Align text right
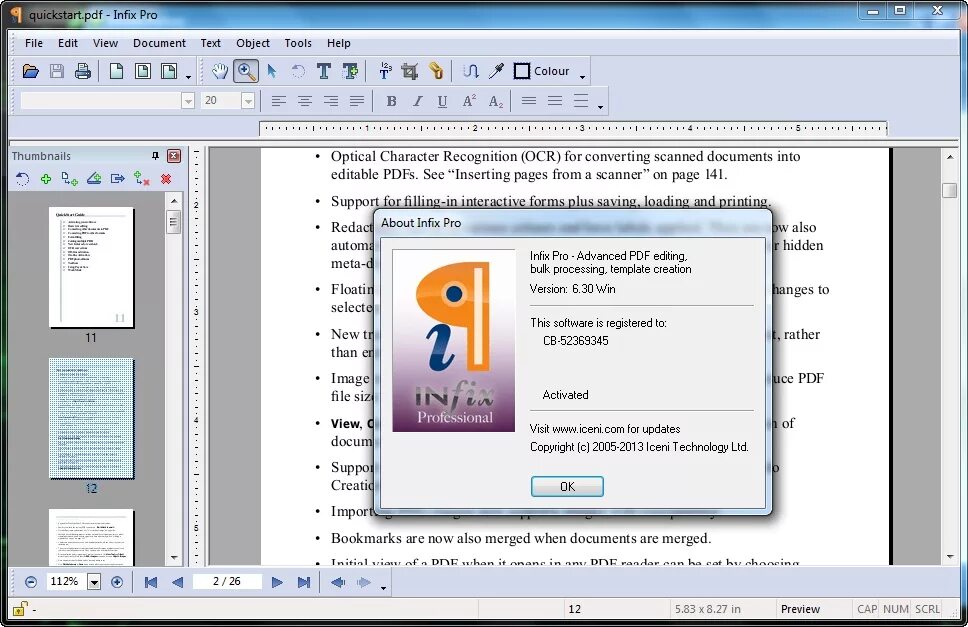968x627 pixels. 331,101
